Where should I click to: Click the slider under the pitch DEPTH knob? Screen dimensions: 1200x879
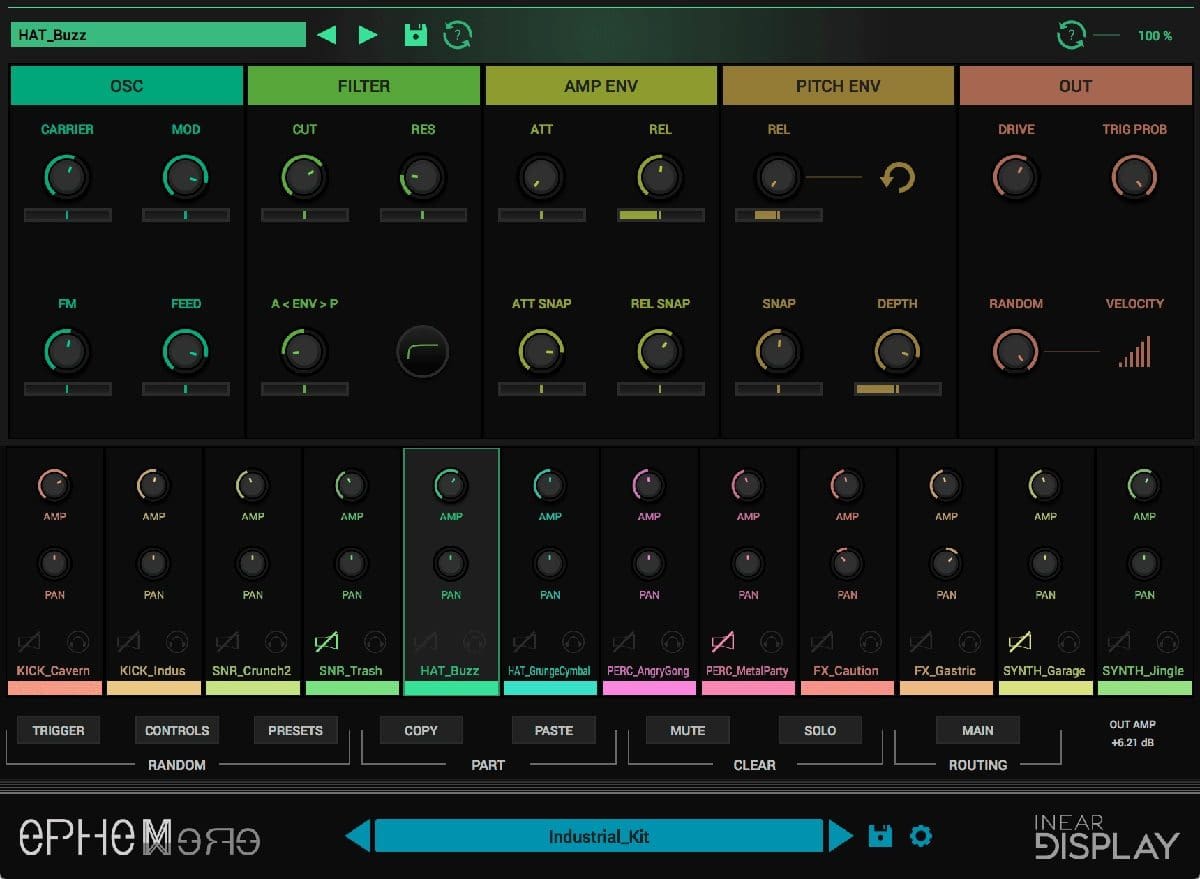click(x=897, y=389)
